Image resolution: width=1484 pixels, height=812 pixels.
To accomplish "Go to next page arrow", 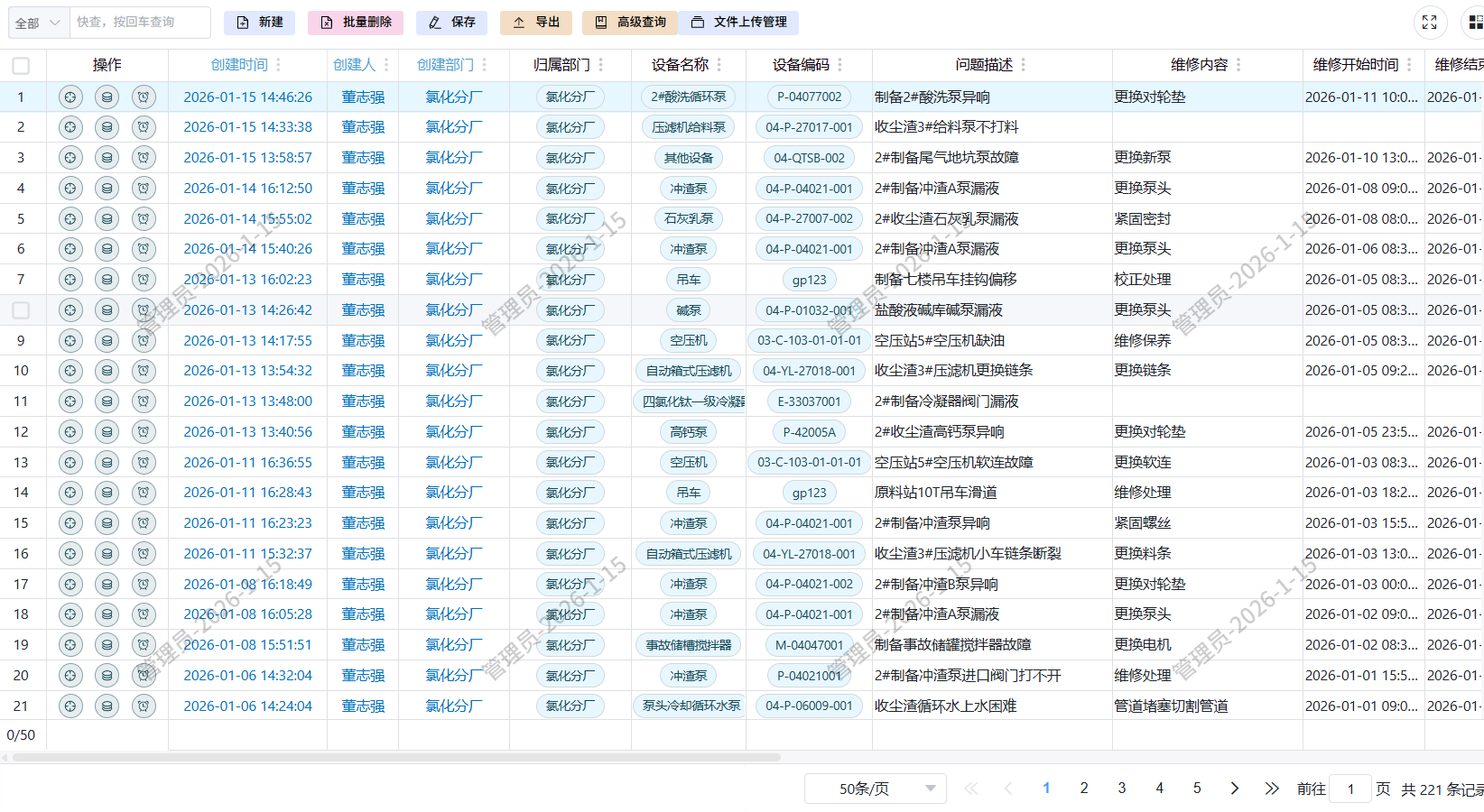I will tap(1234, 789).
